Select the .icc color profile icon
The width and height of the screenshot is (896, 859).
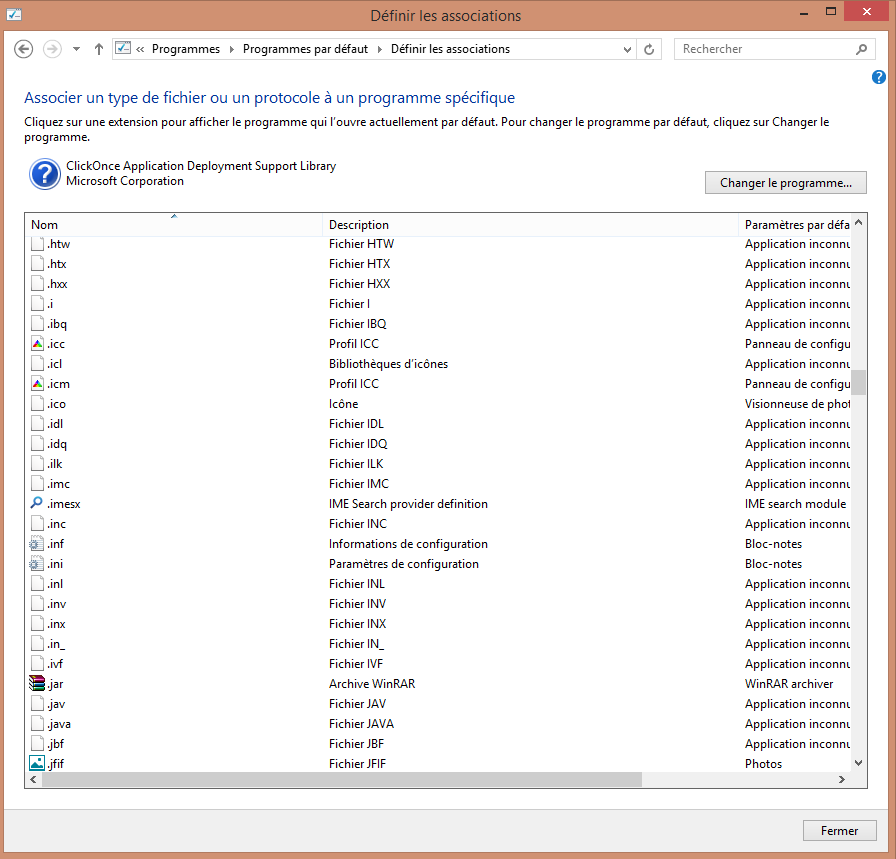(x=37, y=343)
